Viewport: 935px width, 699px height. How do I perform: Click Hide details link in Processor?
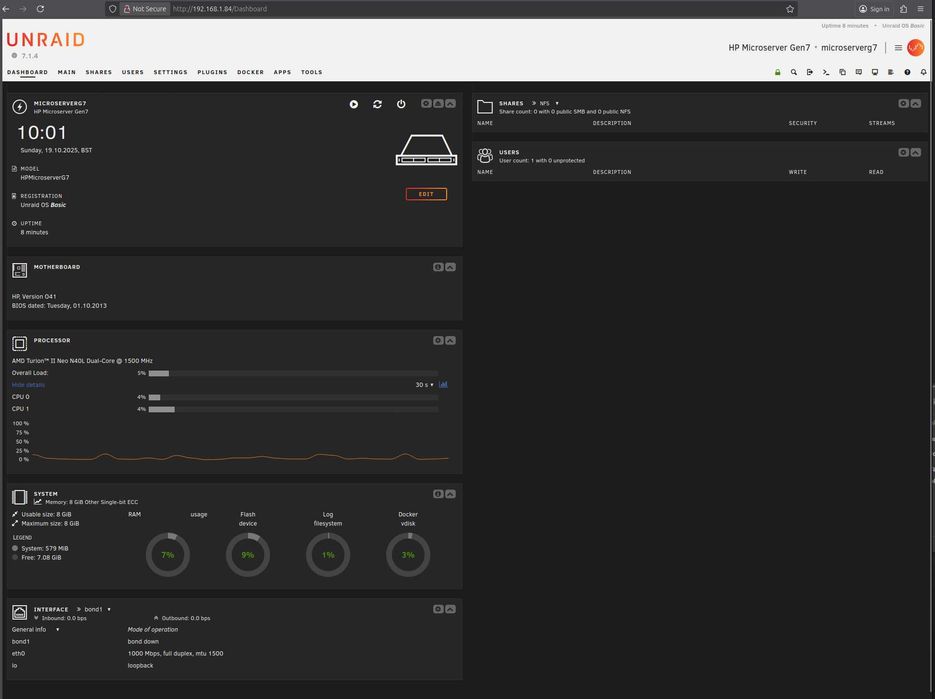[28, 385]
